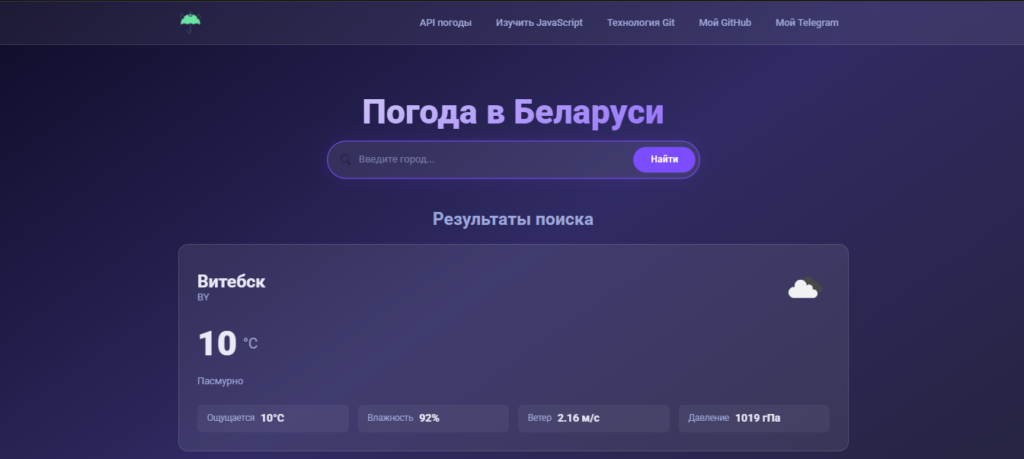Click the Результаты поиска heading
The height and width of the screenshot is (459, 1024).
click(513, 219)
